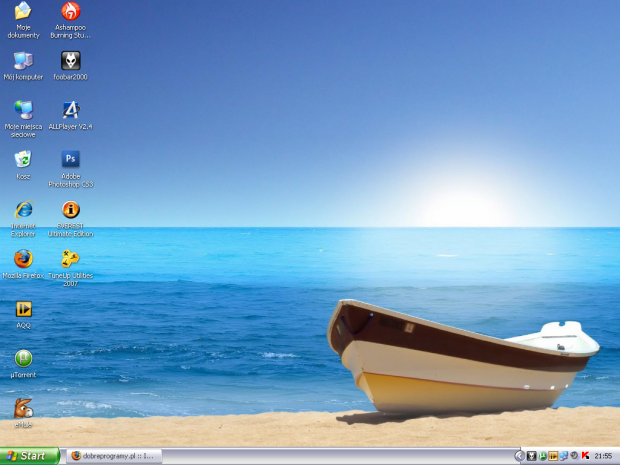Select the Ashampoo Burning Studio desktop icon
This screenshot has height=465, width=620.
[x=71, y=12]
